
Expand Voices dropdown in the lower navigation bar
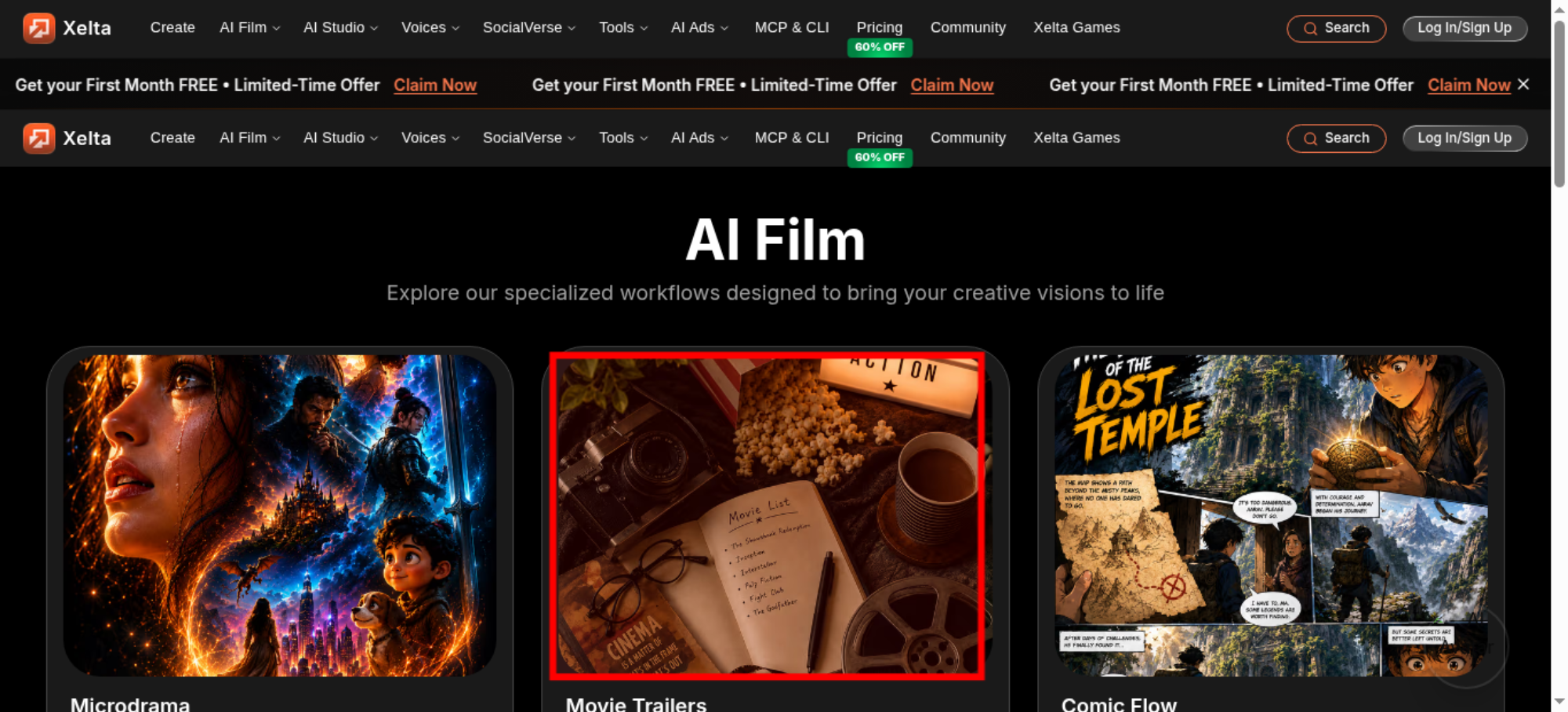point(430,138)
